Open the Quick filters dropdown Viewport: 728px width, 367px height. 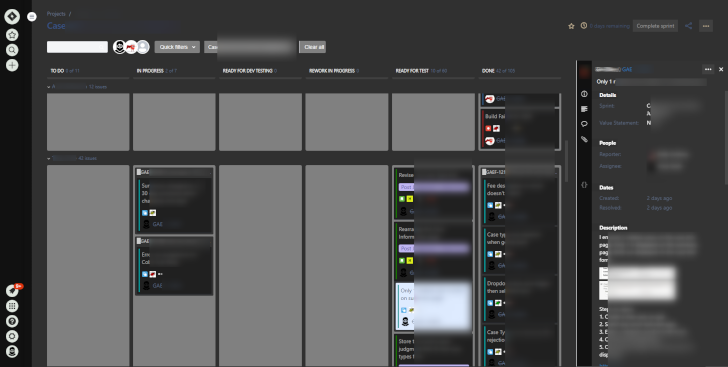coord(177,47)
